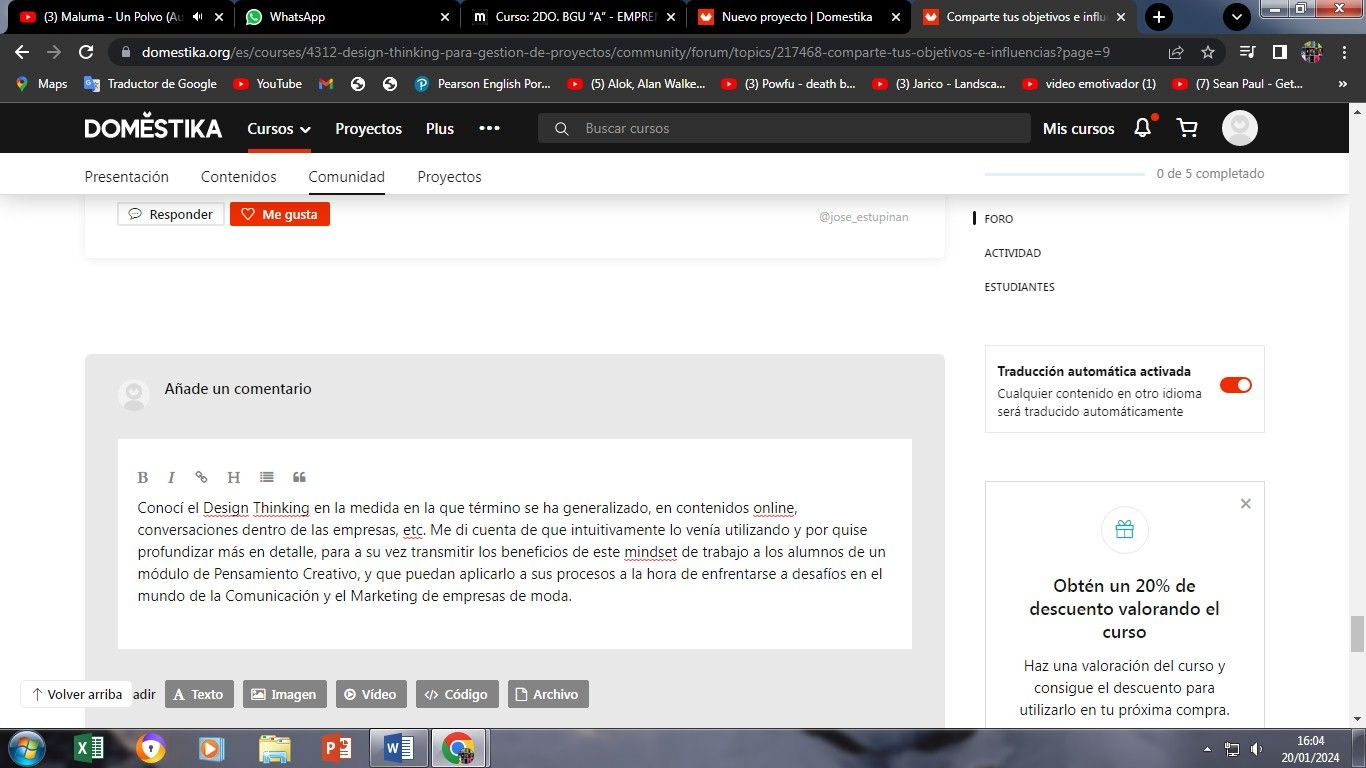Click the browser address bar URL
Image resolution: width=1366 pixels, height=768 pixels.
click(626, 52)
